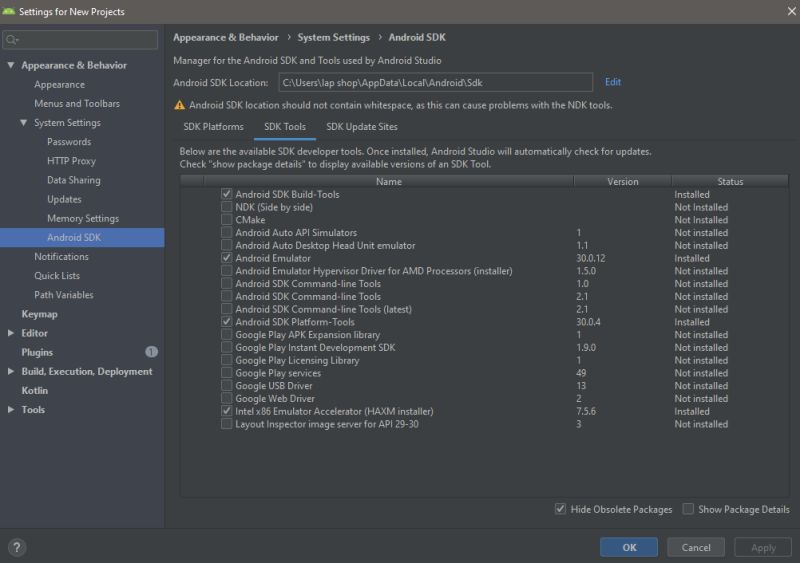Open Appearance settings page
800x563 pixels.
(59, 84)
